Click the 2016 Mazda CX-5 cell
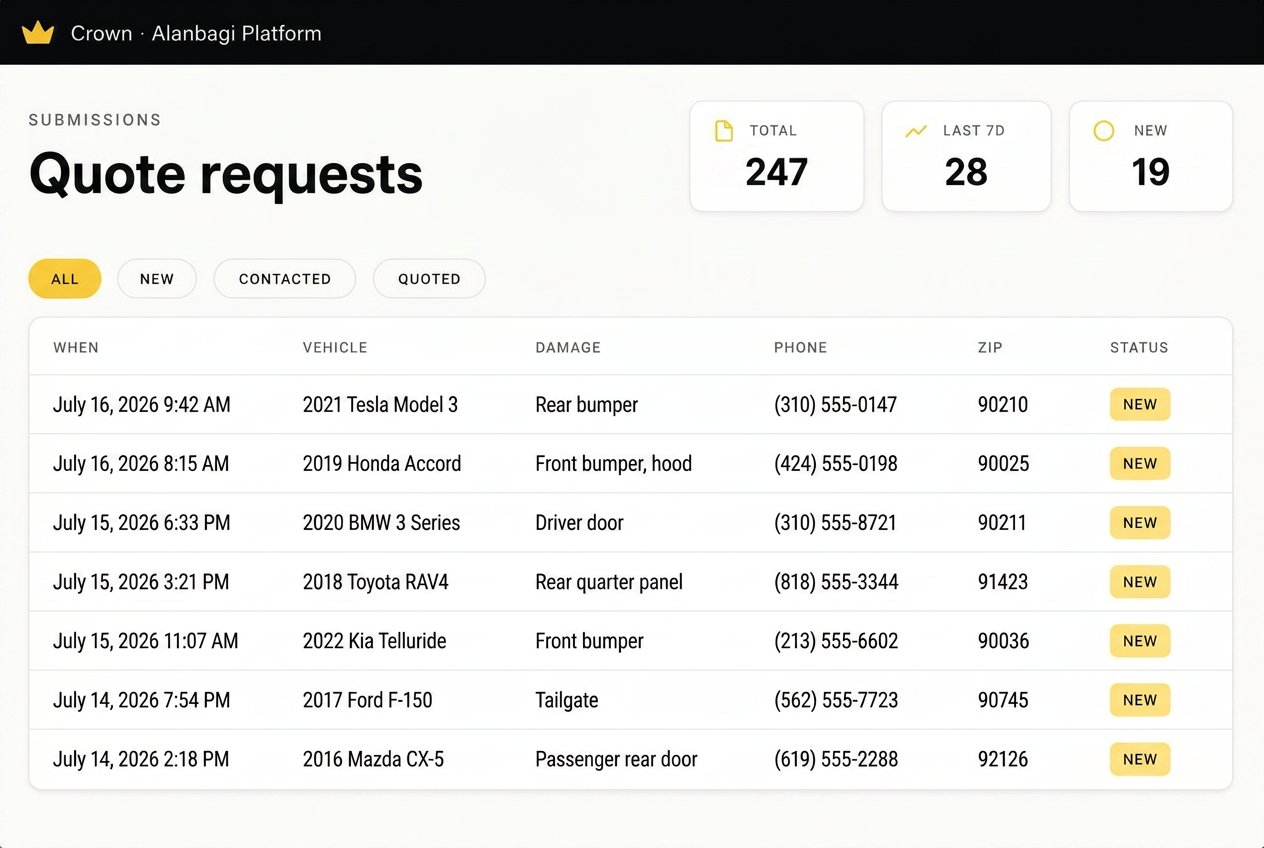This screenshot has width=1264, height=848. [373, 759]
